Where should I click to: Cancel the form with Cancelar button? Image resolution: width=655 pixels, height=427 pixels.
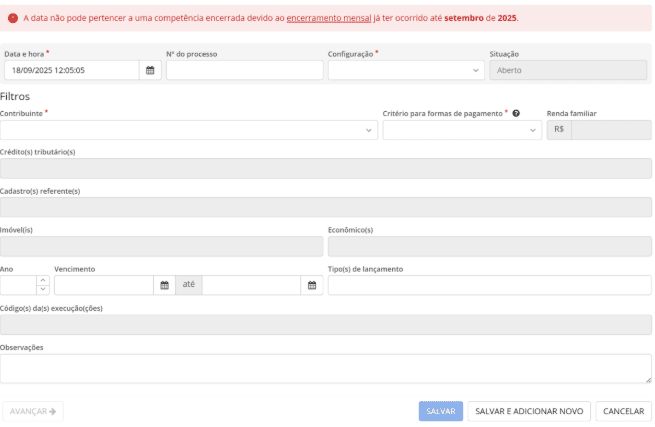(x=623, y=411)
